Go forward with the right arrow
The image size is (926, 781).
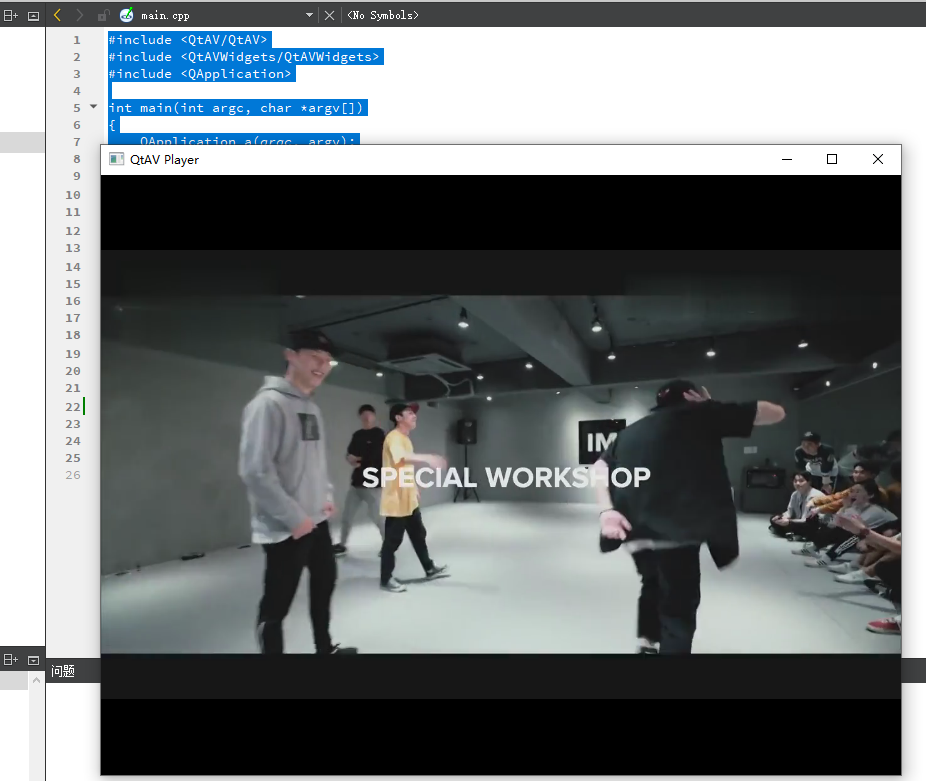tap(80, 15)
